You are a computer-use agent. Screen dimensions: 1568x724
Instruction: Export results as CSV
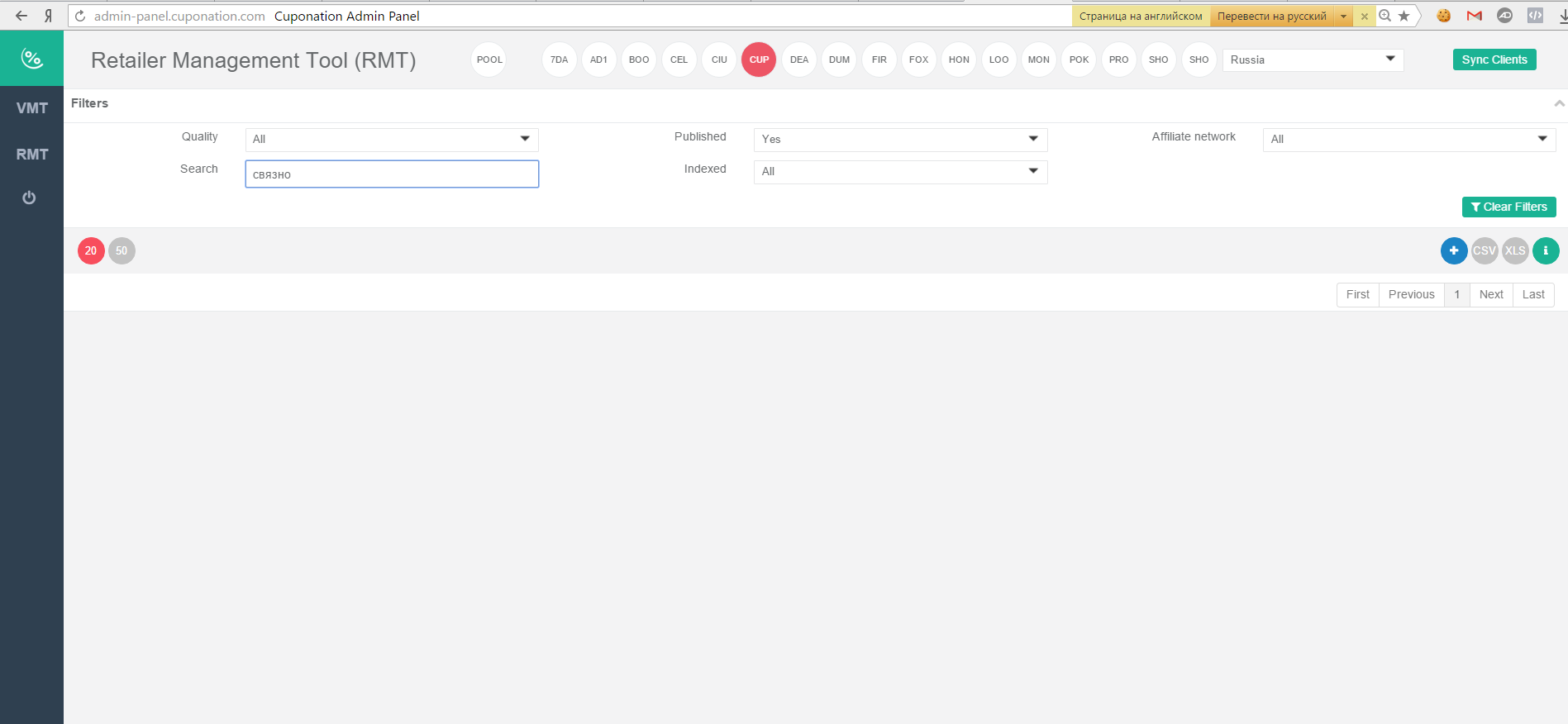(1485, 250)
